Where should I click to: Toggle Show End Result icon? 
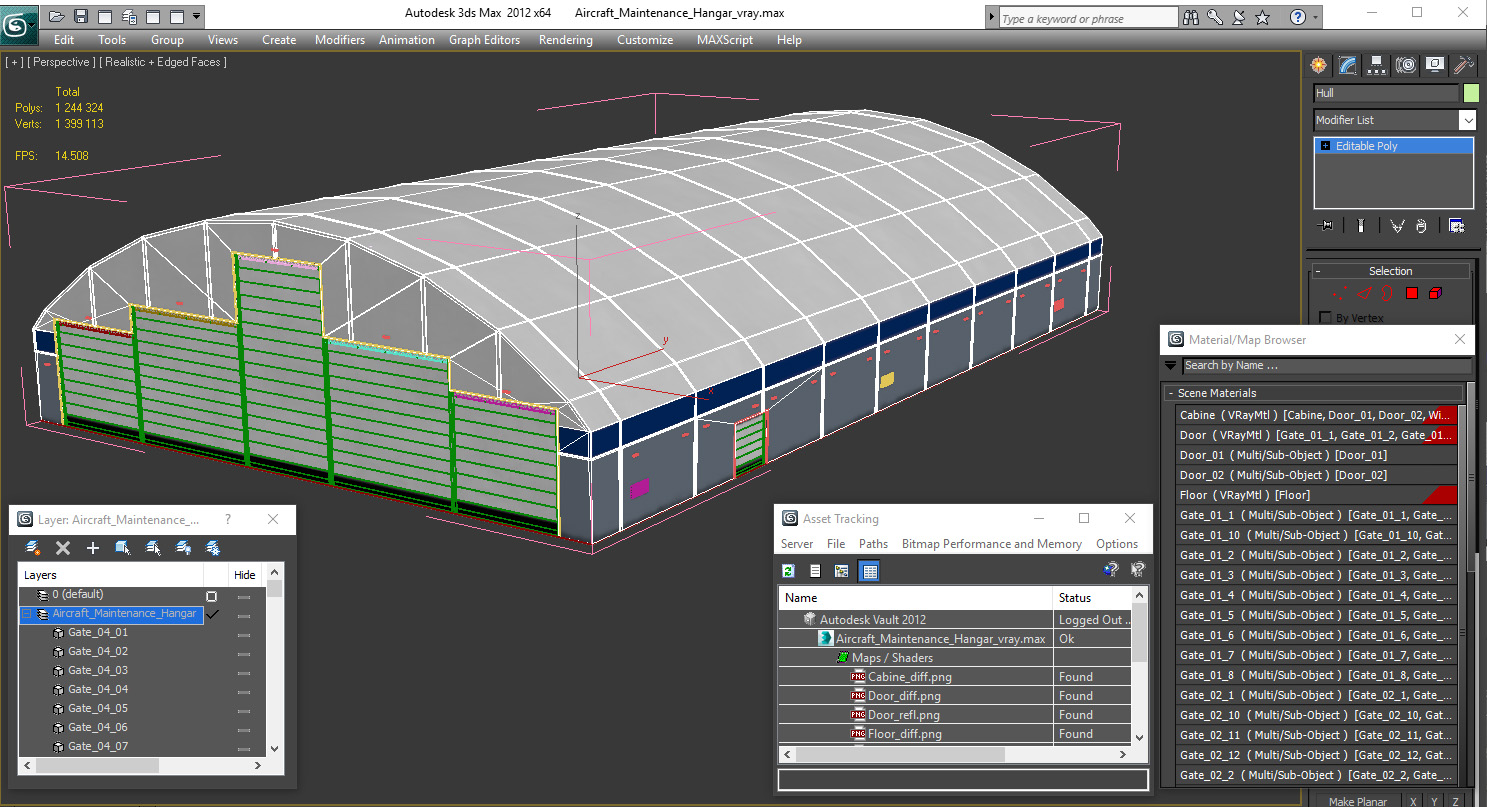(1361, 226)
